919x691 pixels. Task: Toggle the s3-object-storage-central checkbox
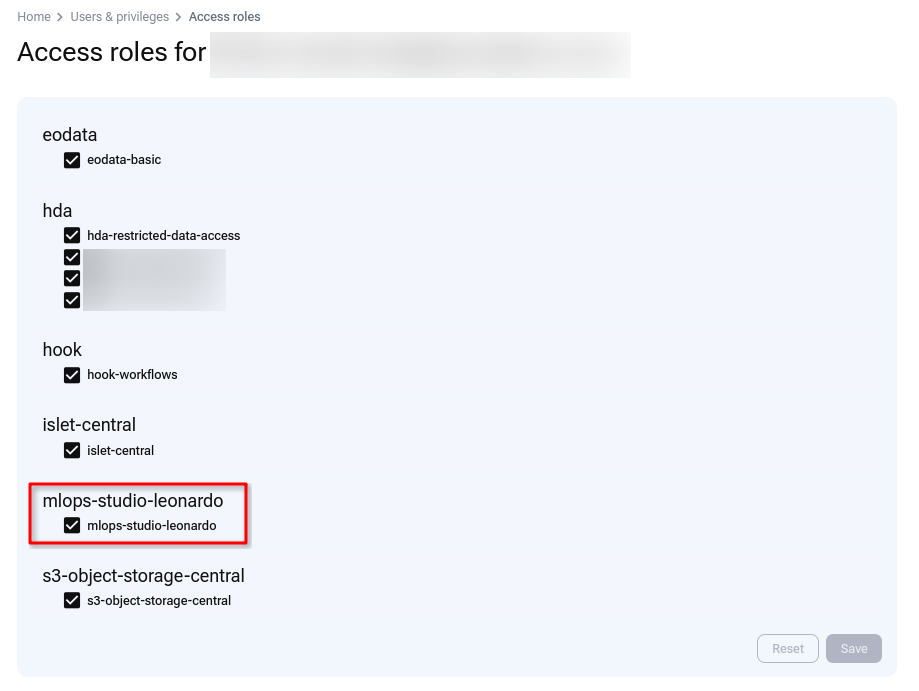(x=72, y=601)
